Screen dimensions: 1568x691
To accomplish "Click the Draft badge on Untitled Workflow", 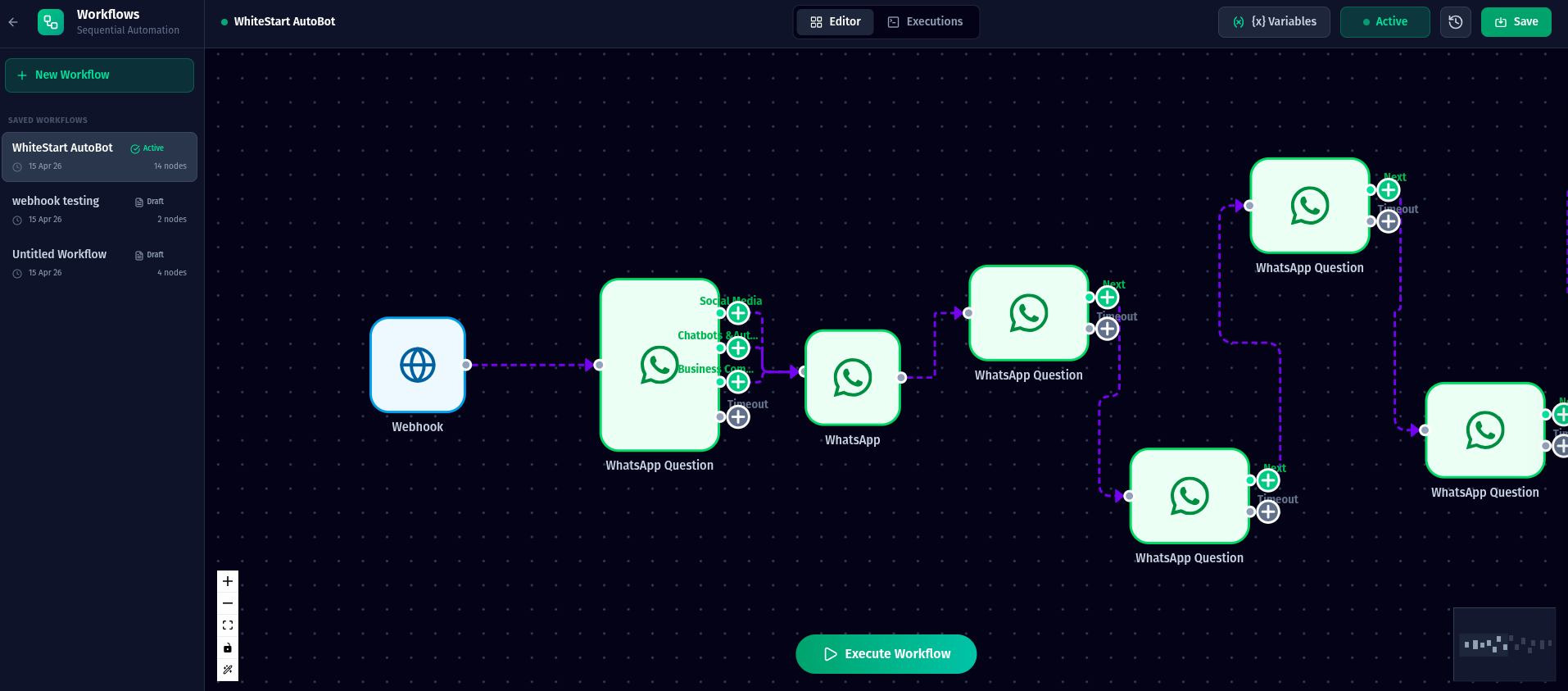I will [x=149, y=255].
